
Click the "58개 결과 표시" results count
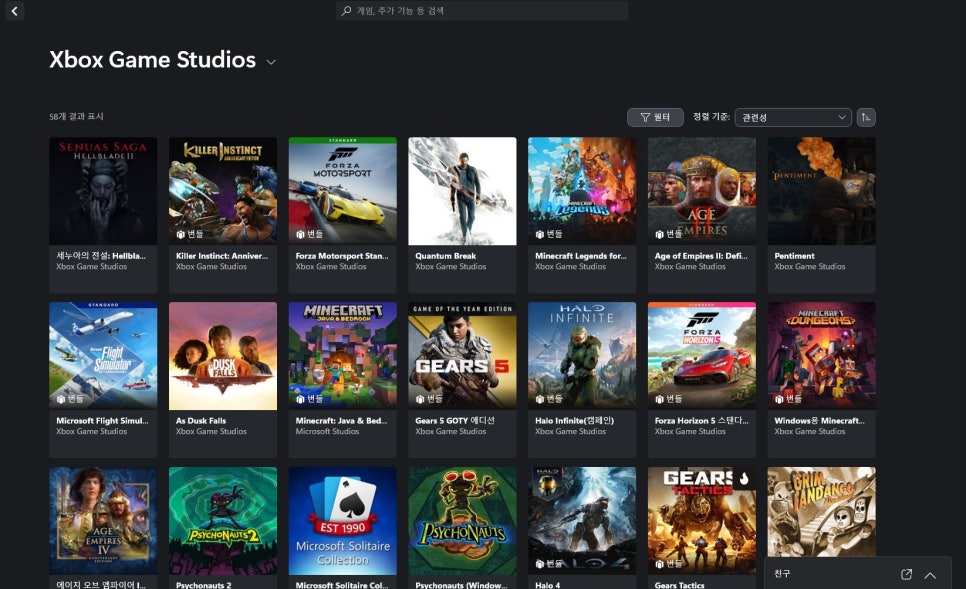(76, 116)
